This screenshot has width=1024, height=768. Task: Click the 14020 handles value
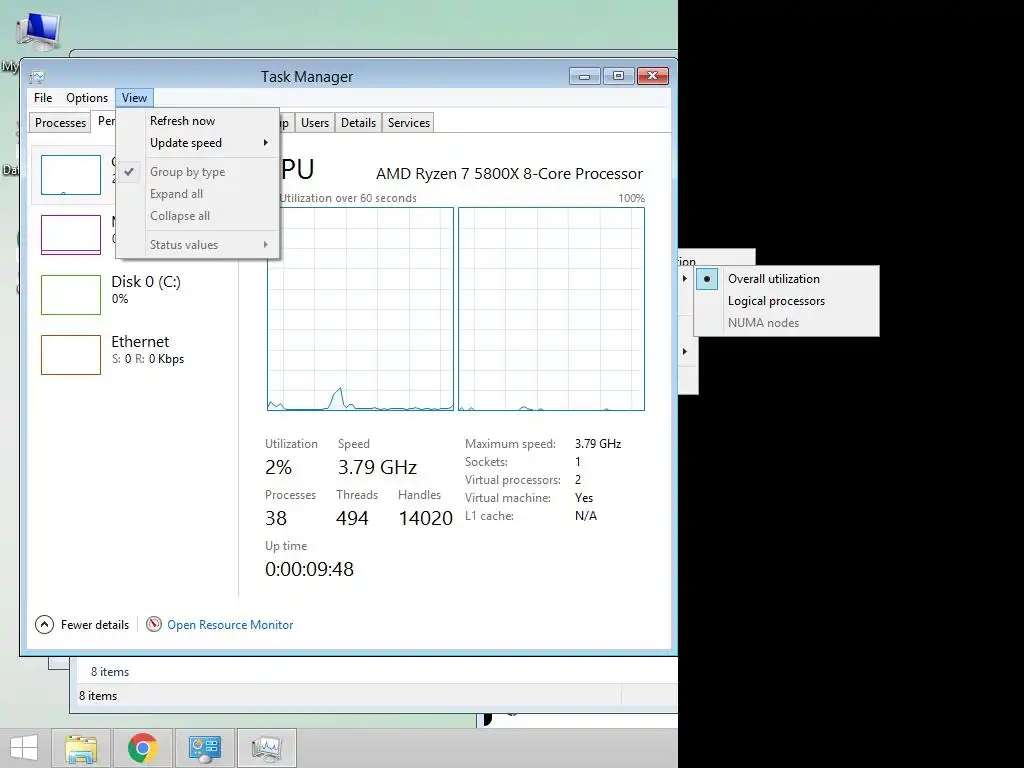point(426,519)
